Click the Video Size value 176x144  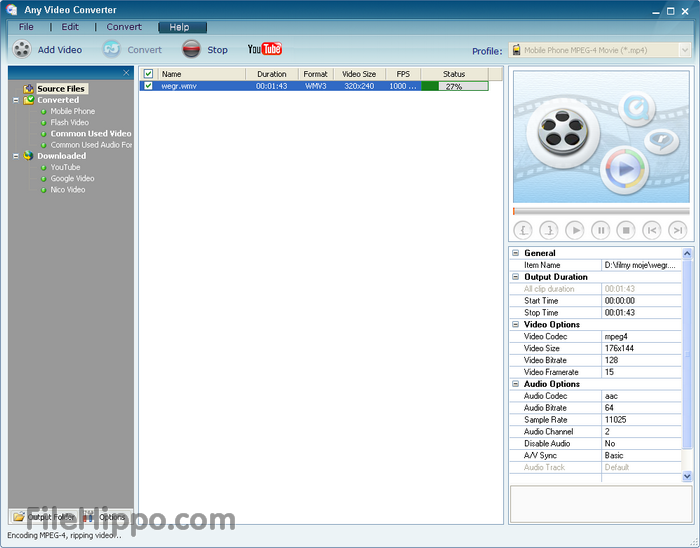pos(619,348)
